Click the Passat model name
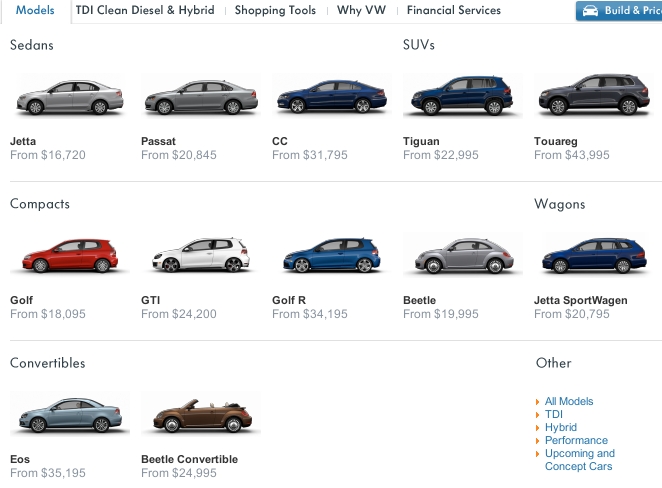Screen dimensions: 662x488 158,141
